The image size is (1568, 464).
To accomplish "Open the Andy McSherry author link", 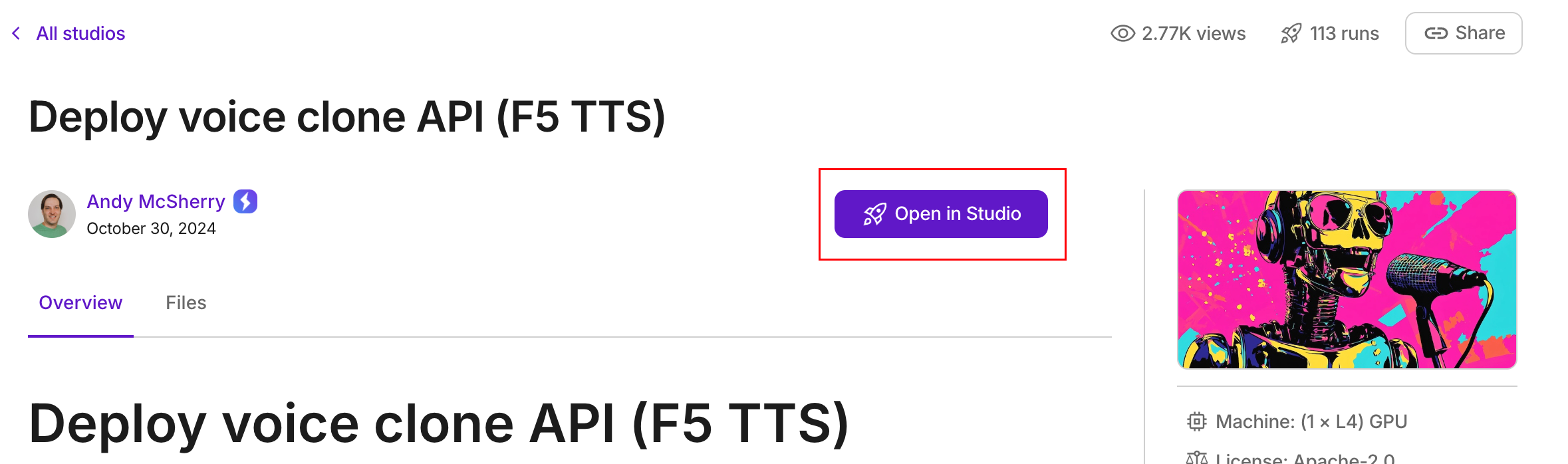I will (156, 201).
